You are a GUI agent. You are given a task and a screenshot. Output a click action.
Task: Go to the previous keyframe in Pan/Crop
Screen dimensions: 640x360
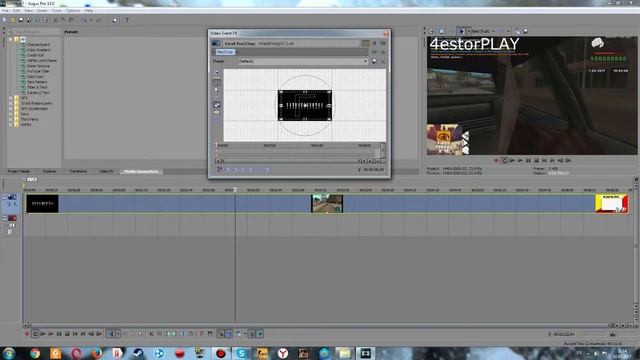tap(236, 170)
